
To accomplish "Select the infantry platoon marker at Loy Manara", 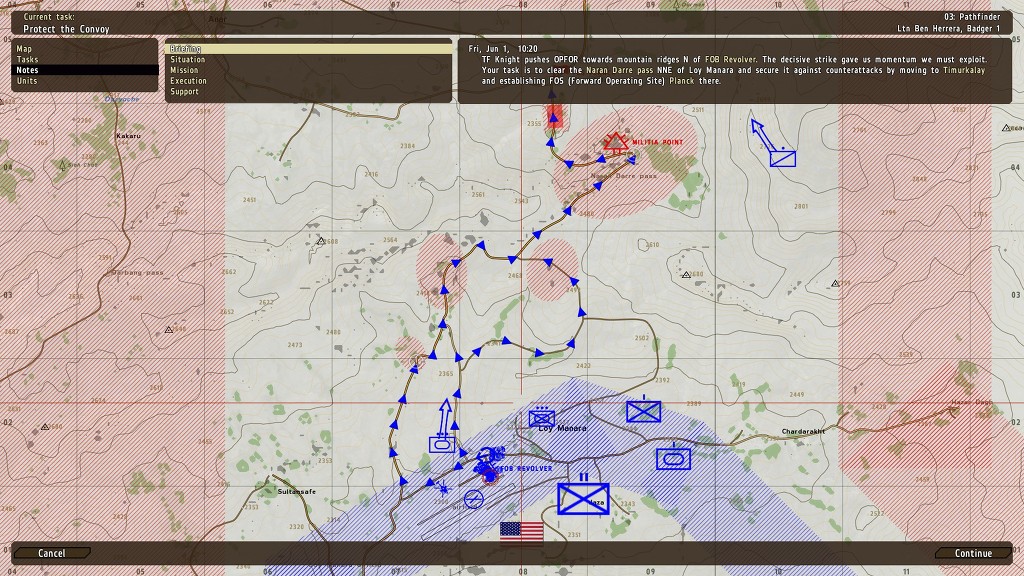I will click(x=542, y=417).
